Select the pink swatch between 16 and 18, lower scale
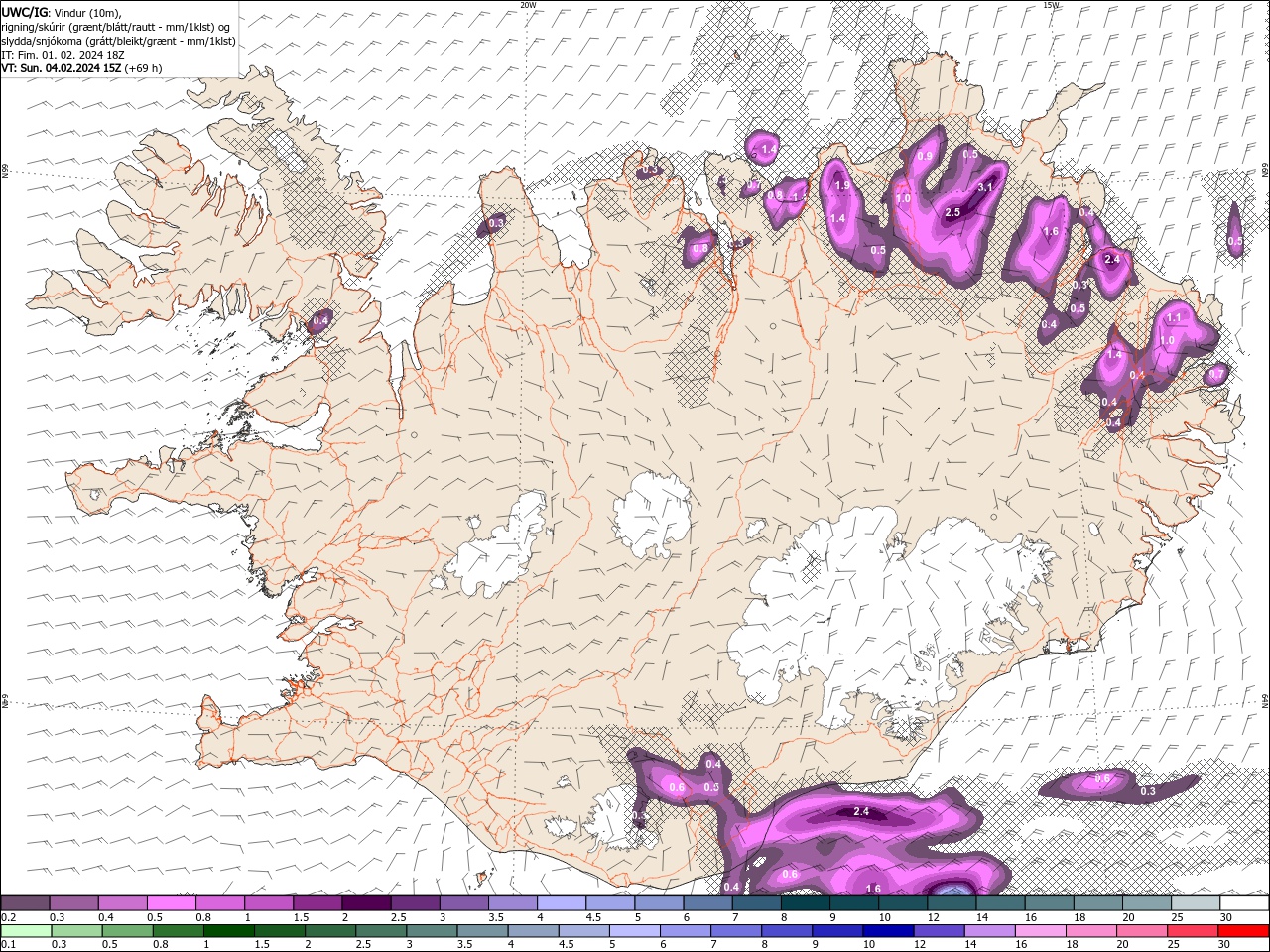The image size is (1270, 952). [x=1041, y=931]
